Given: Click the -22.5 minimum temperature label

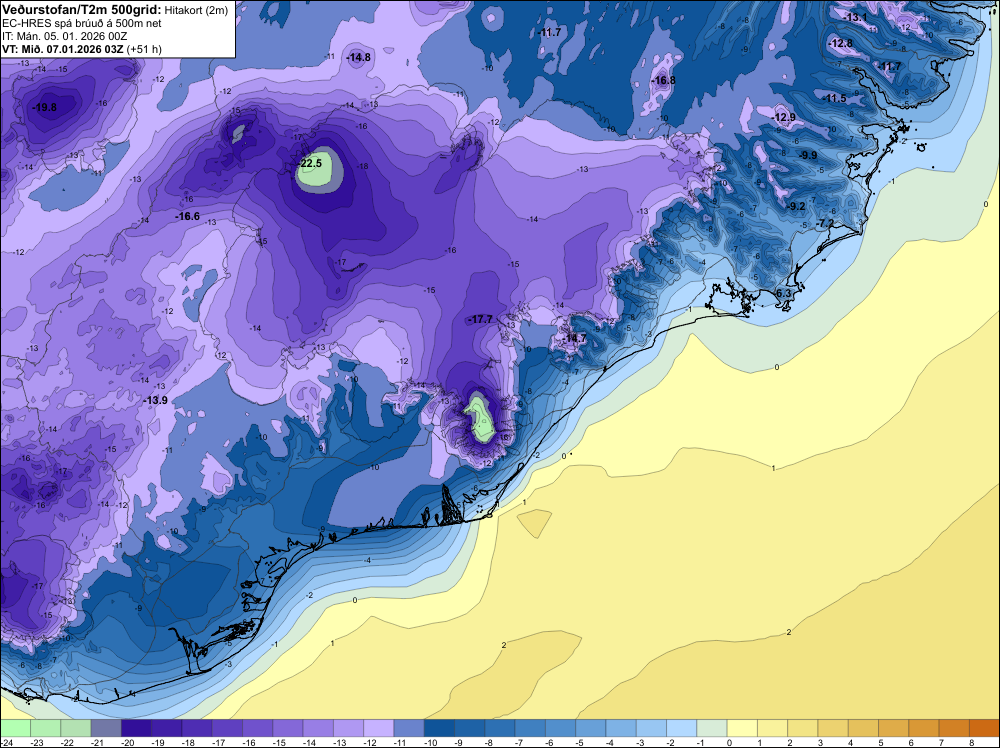Looking at the screenshot, I should [x=310, y=163].
